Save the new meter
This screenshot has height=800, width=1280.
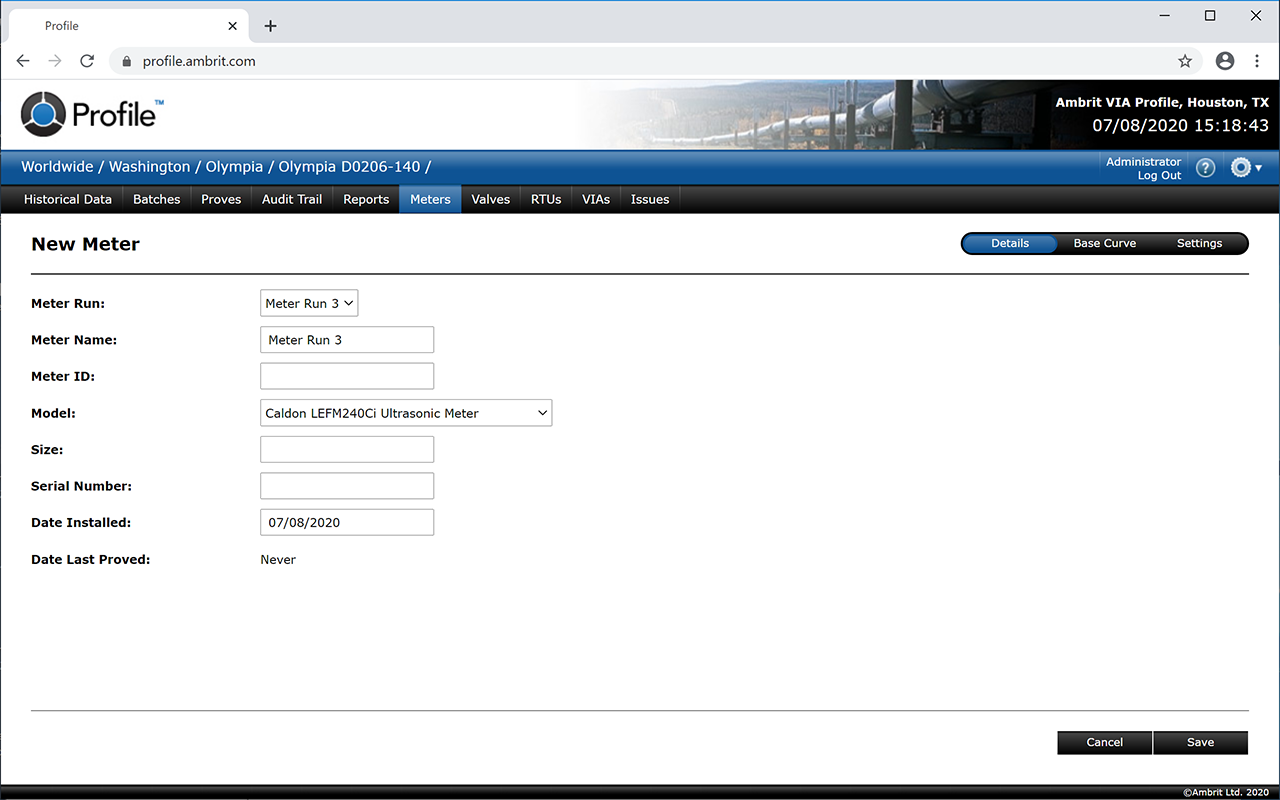coord(1200,742)
